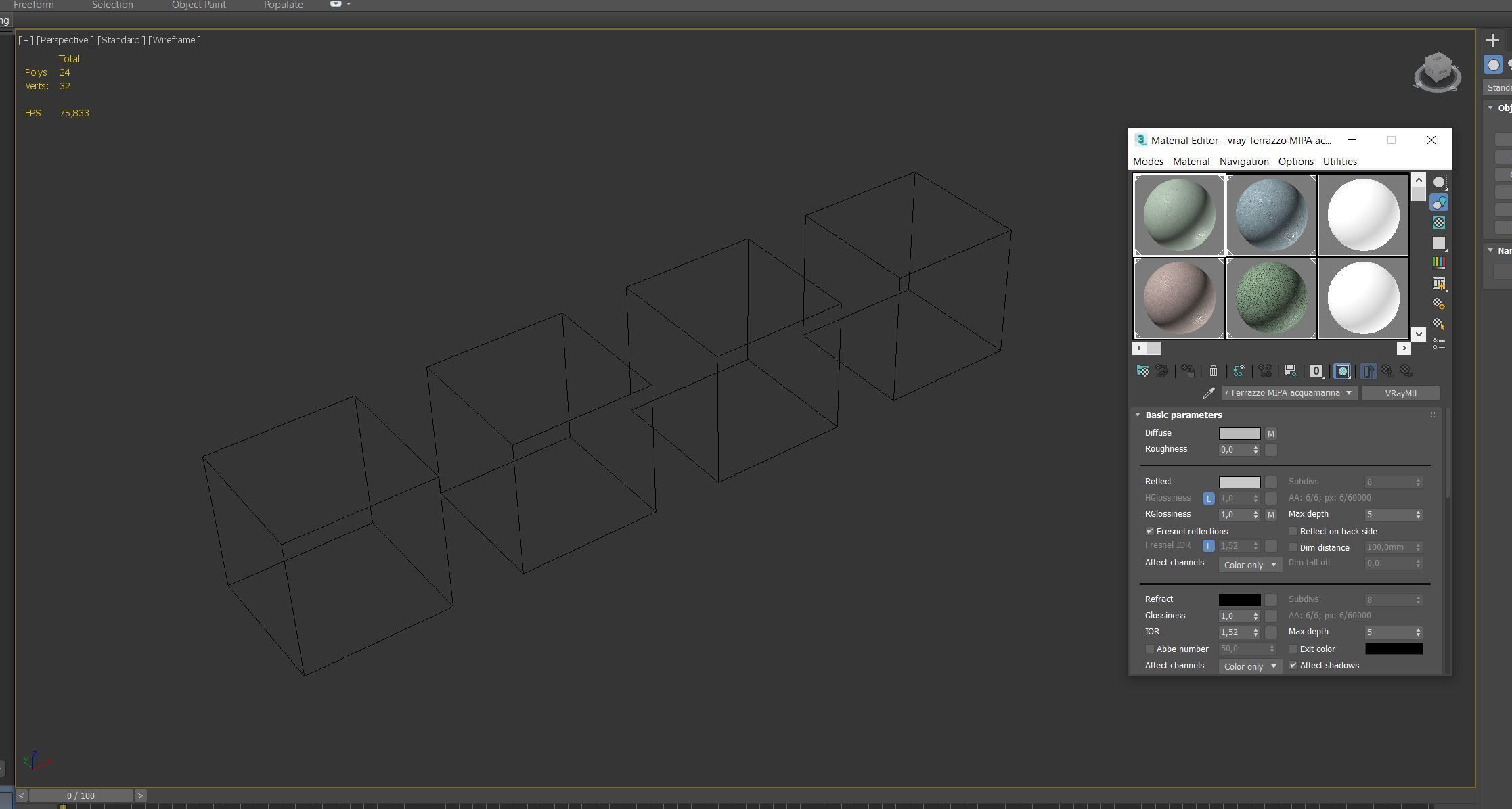
Task: Enable Abbe number checkbox
Action: coord(1149,649)
